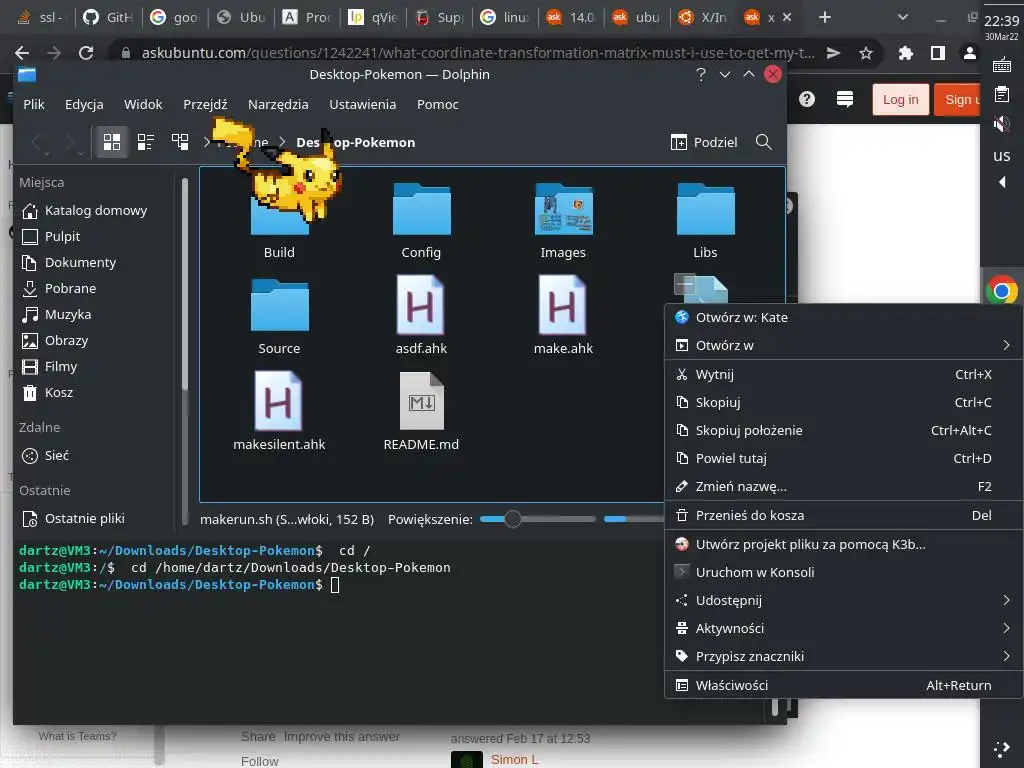Click the askubuntu.com address bar
This screenshot has height=768, width=1024.
478,53
